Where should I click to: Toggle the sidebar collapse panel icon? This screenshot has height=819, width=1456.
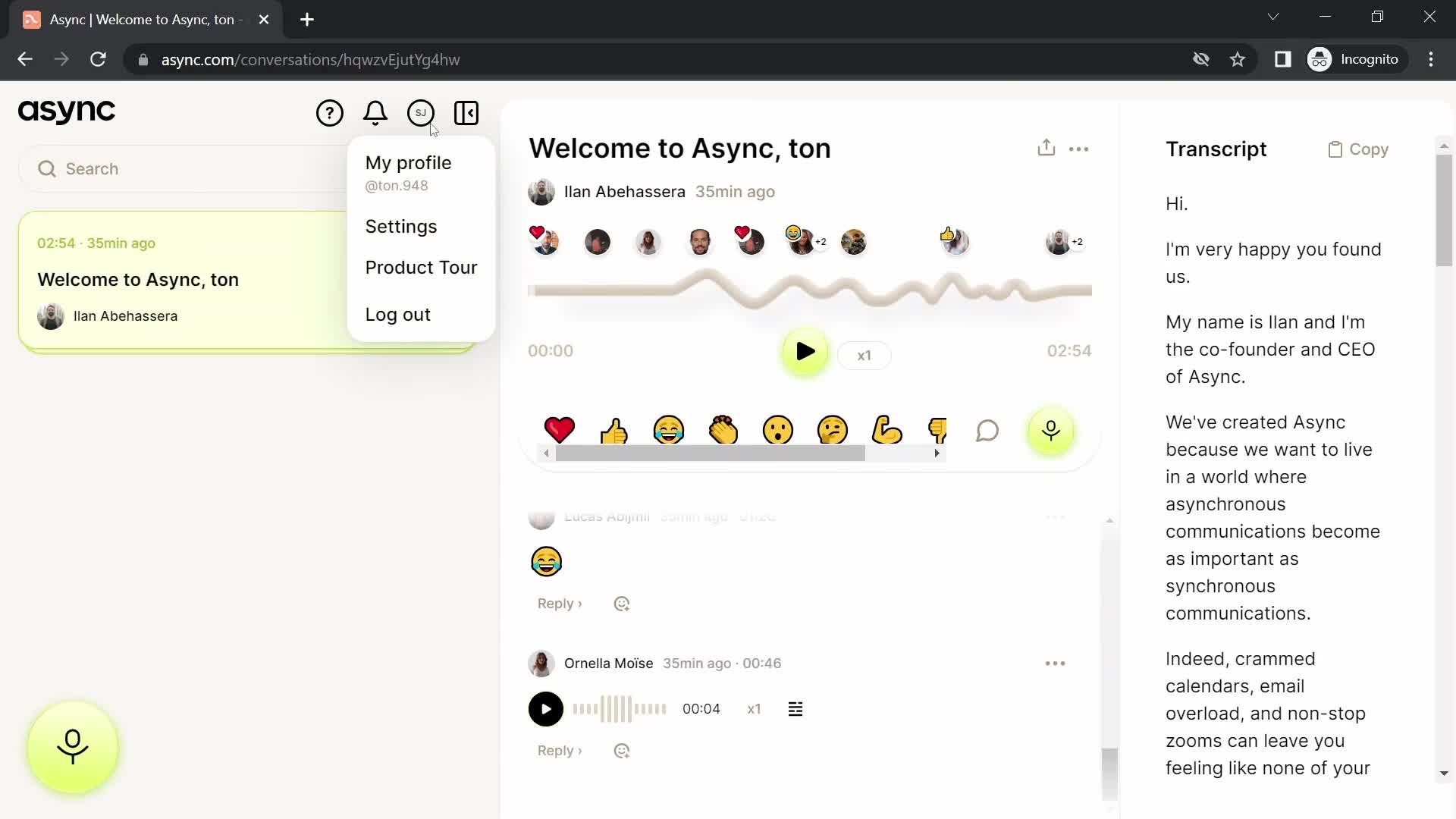tap(467, 113)
